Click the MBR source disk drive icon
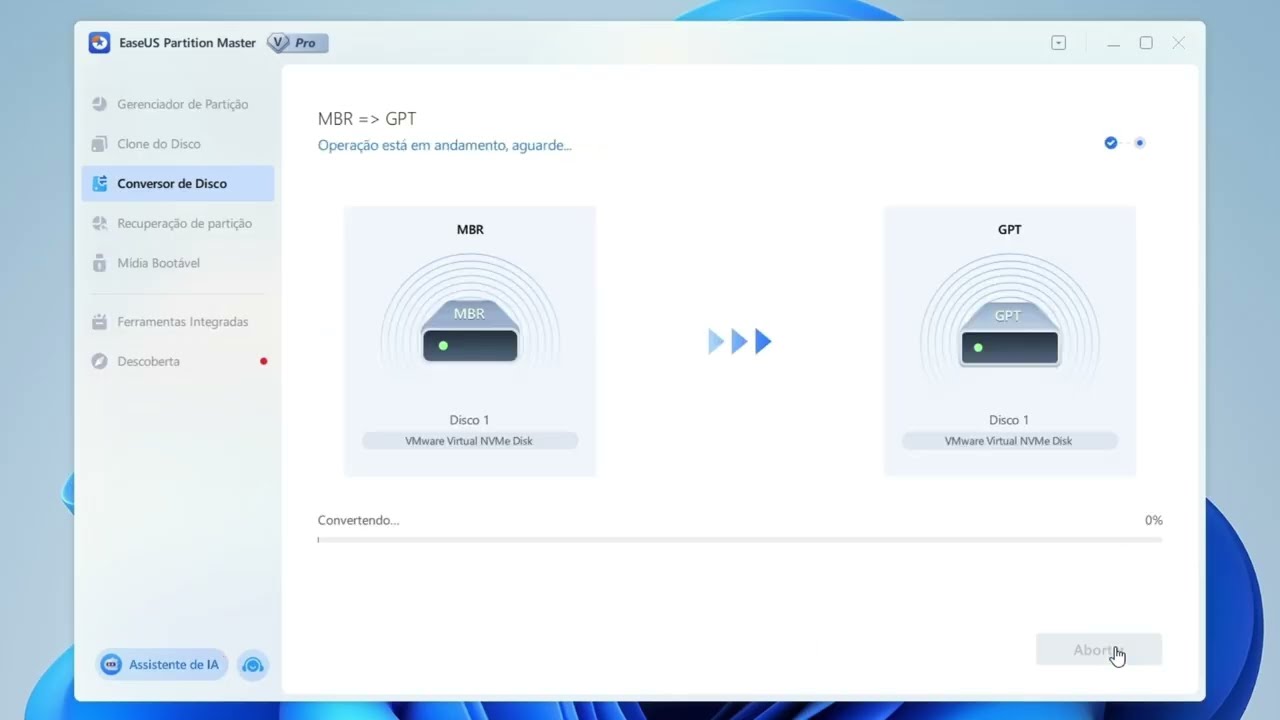The height and width of the screenshot is (720, 1280). point(470,332)
